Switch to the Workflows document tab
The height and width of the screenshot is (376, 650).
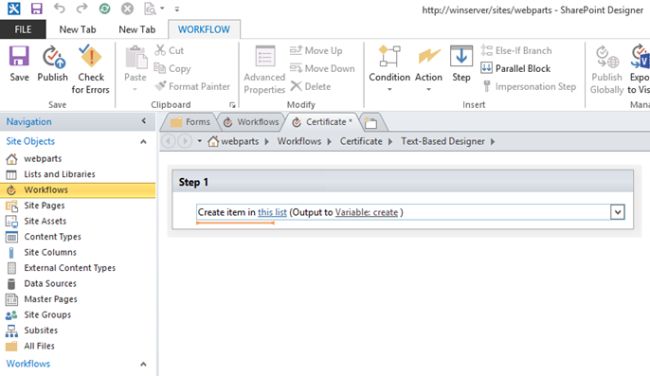(x=251, y=122)
